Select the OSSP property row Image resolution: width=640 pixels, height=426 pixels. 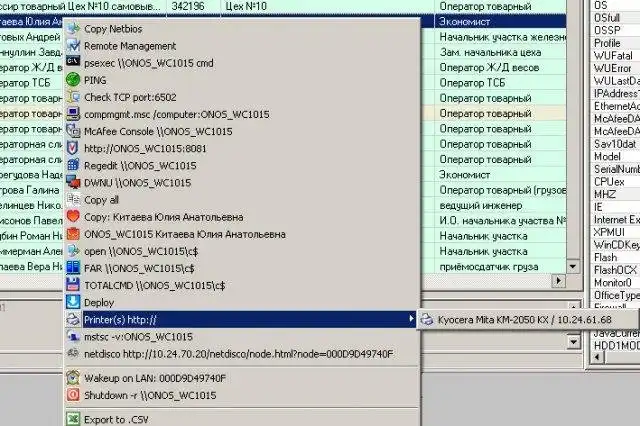pyautogui.click(x=615, y=30)
